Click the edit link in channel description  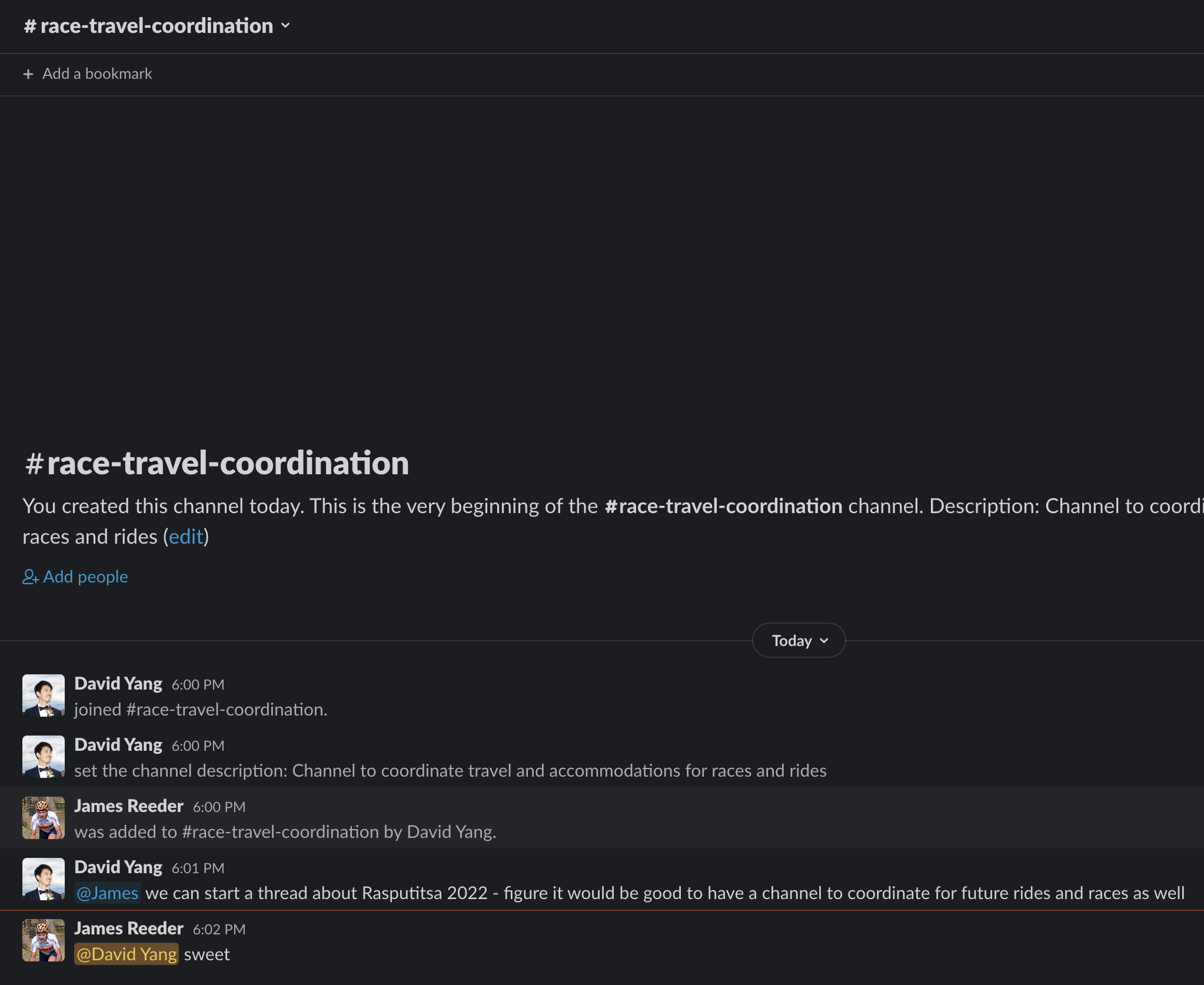click(x=186, y=537)
